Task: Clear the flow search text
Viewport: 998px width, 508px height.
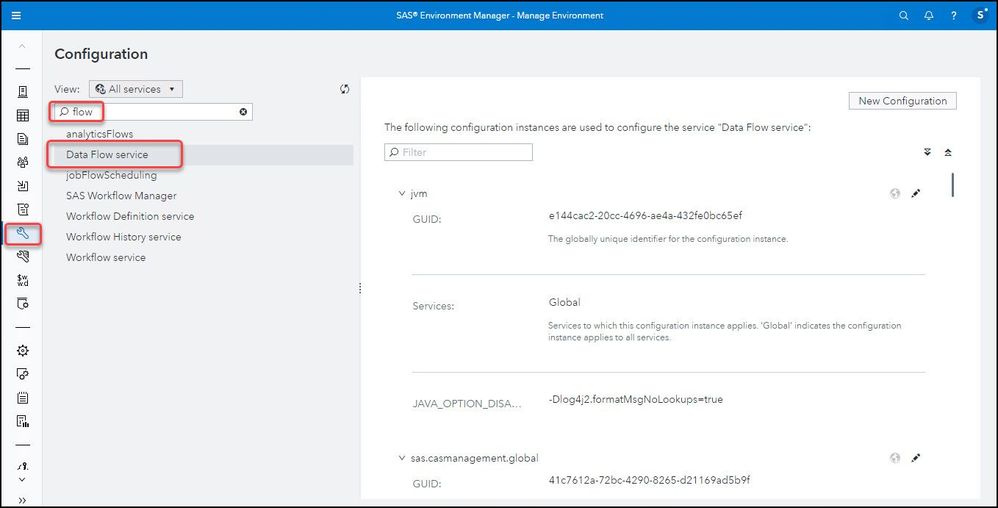Action: pyautogui.click(x=243, y=112)
